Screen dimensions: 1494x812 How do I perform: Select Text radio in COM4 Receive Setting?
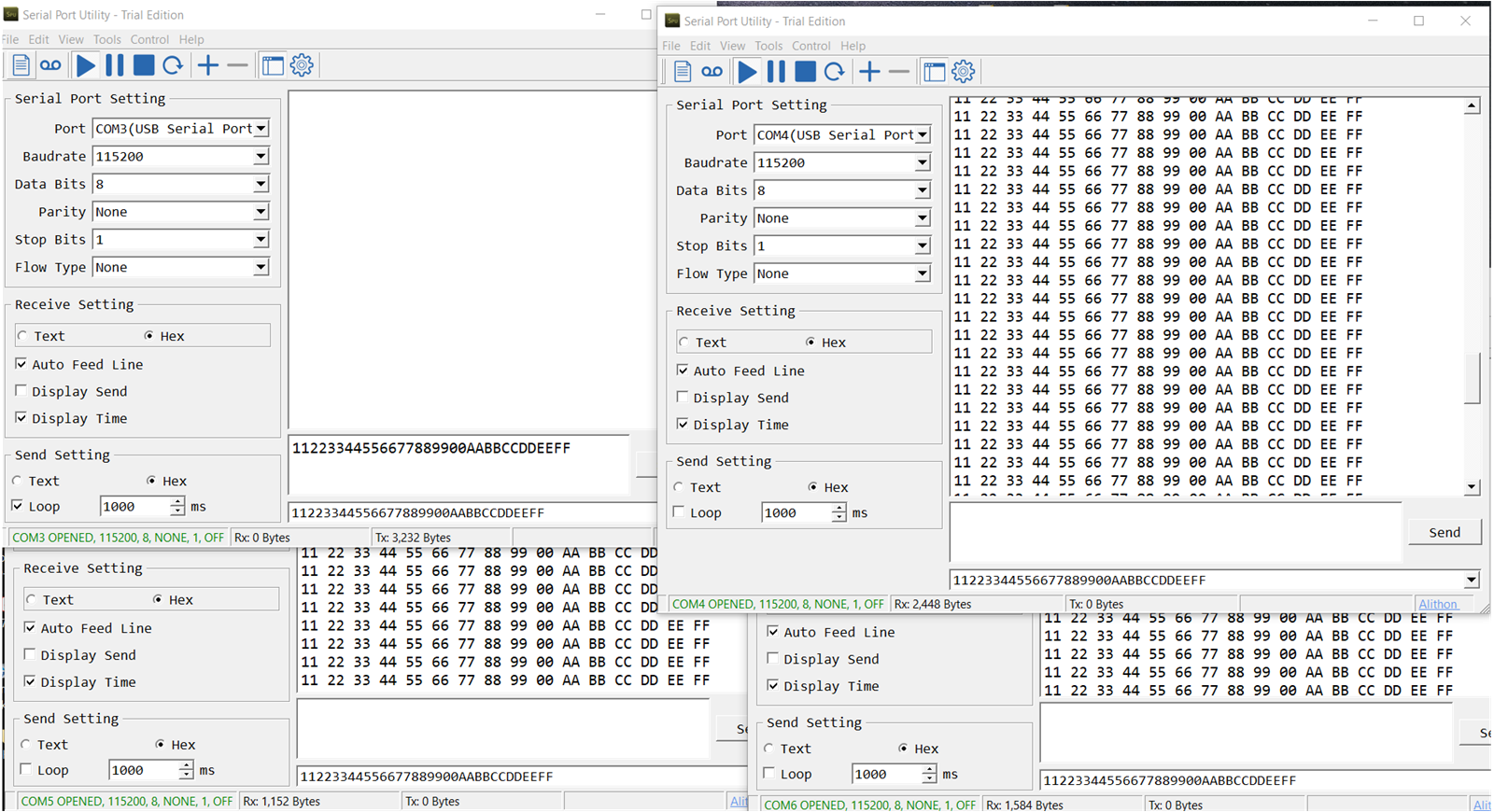click(x=684, y=343)
